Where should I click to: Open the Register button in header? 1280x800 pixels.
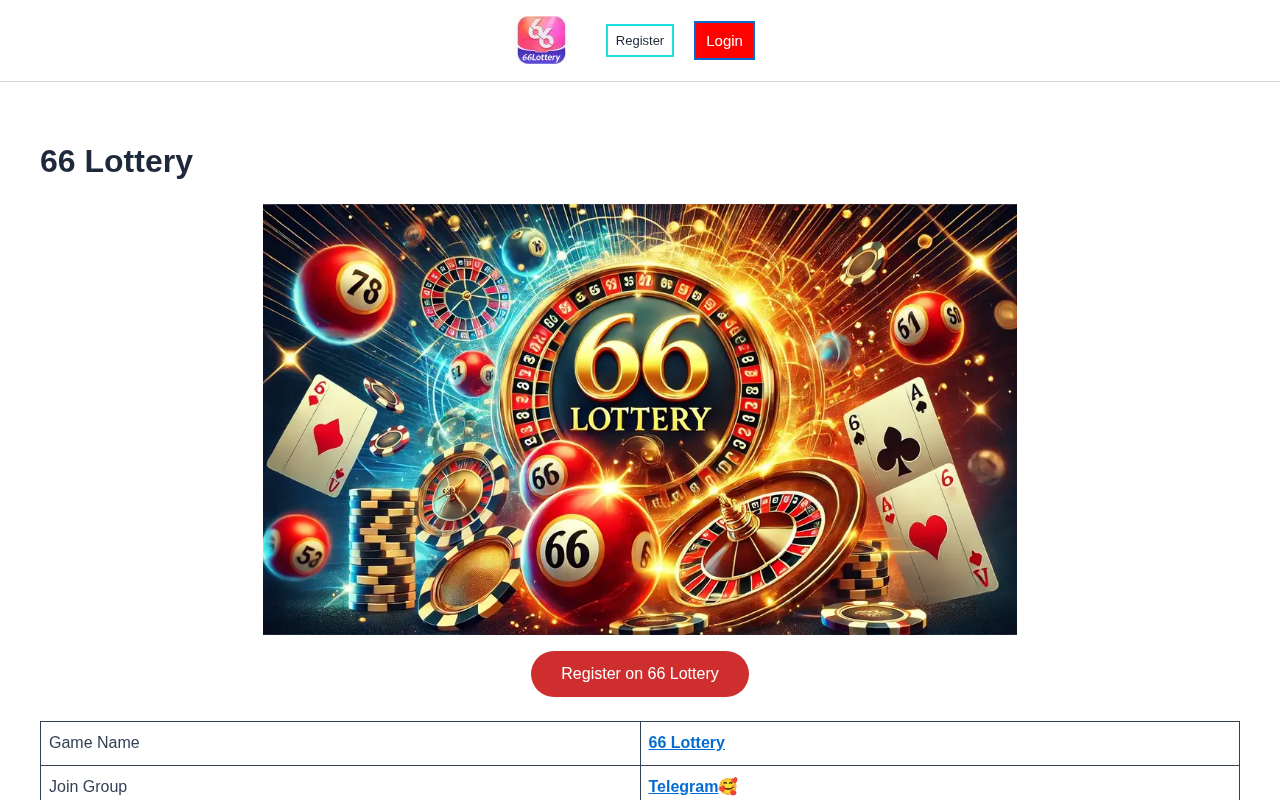coord(640,40)
